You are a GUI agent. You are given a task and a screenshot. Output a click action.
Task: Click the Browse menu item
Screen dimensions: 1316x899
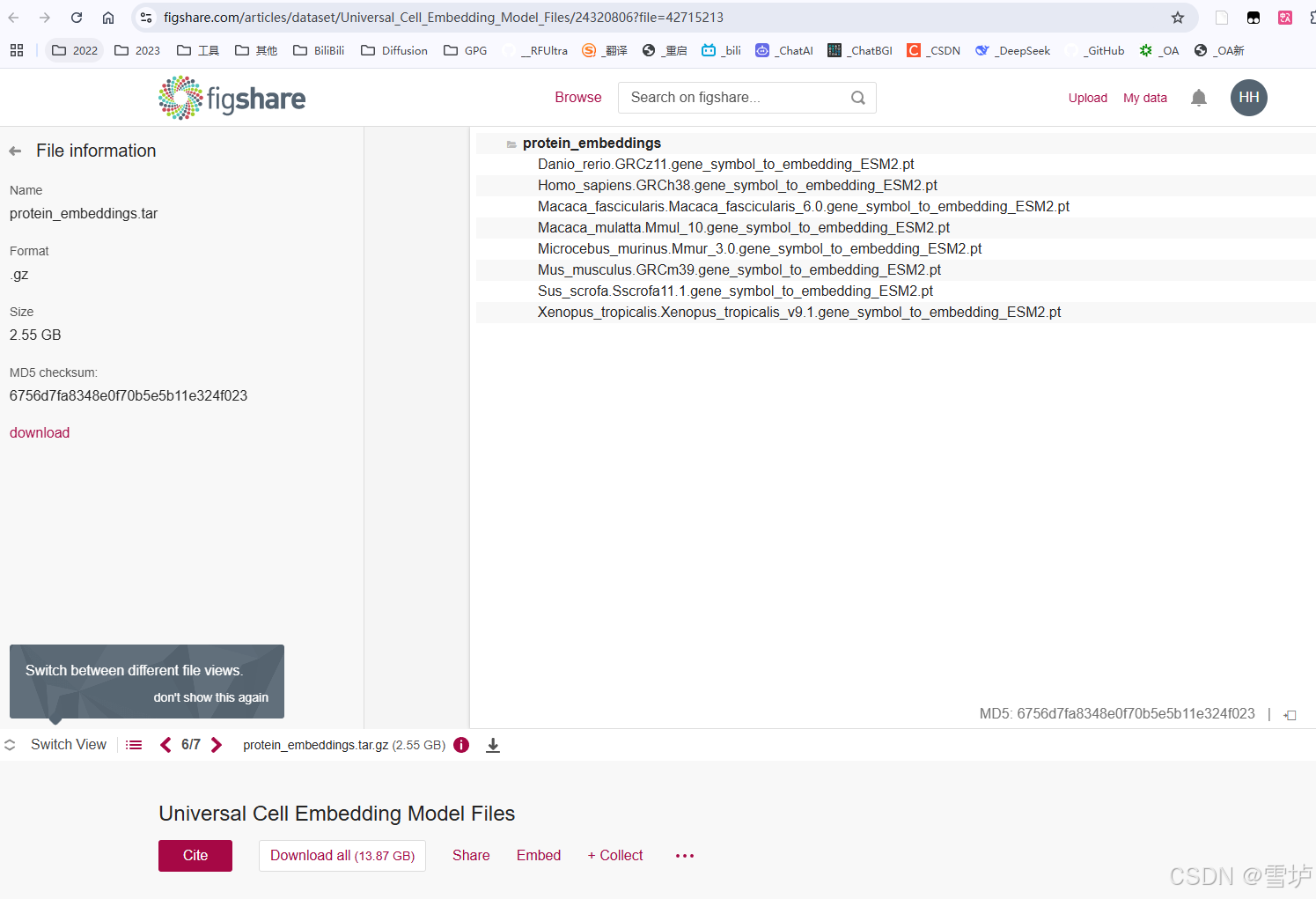578,98
